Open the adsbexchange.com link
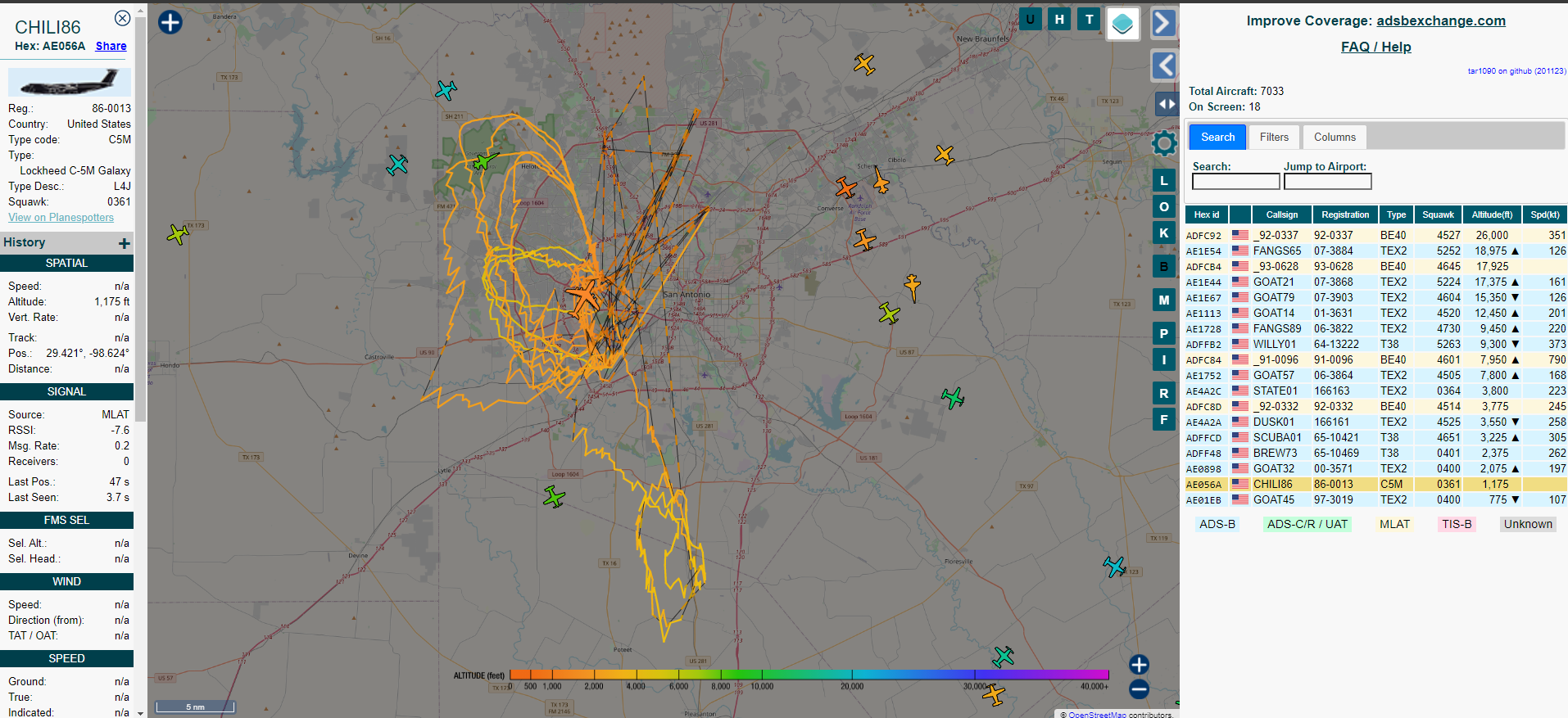This screenshot has width=1568, height=718. (1441, 20)
